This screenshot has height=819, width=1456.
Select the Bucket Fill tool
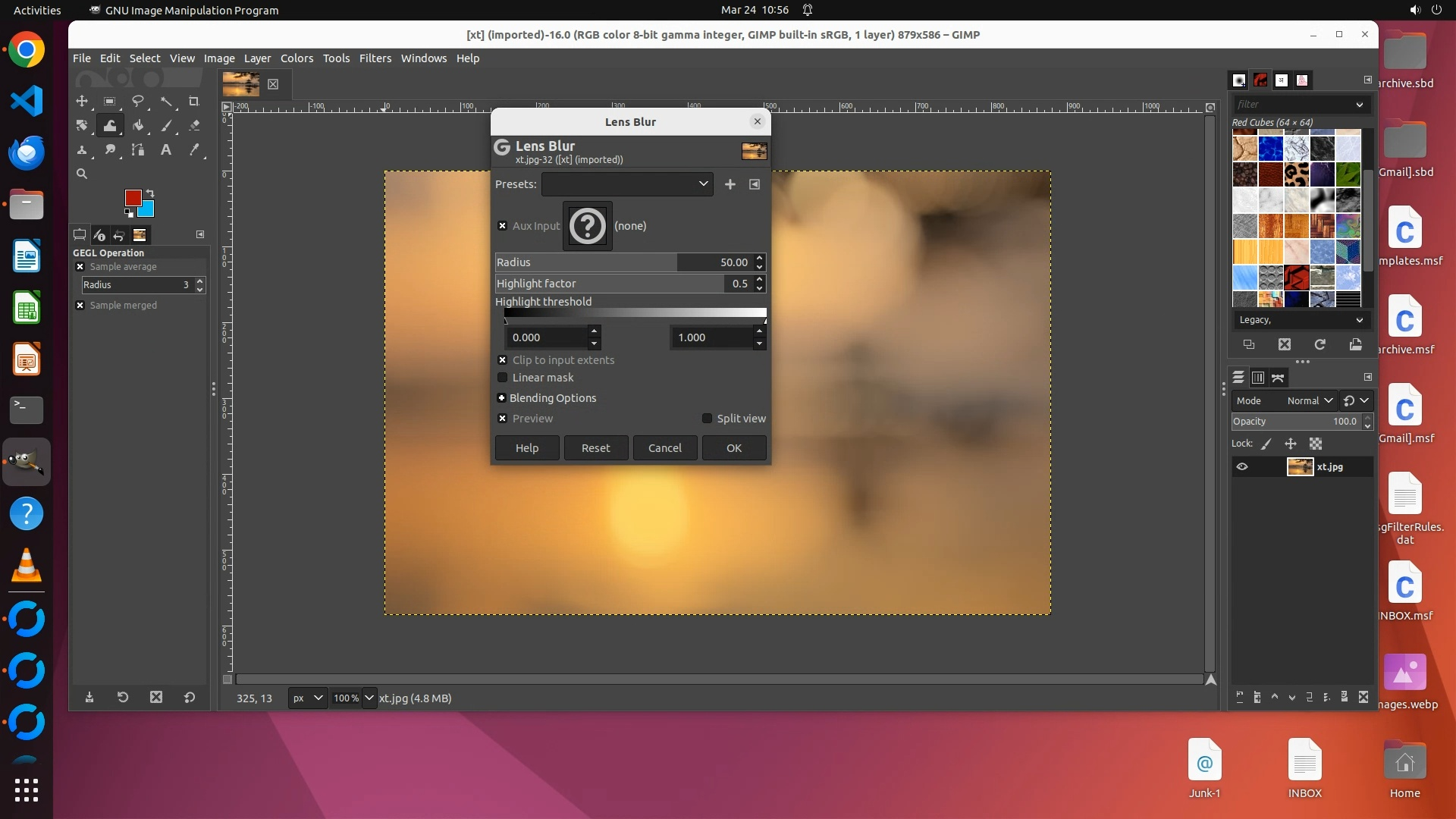[137, 126]
